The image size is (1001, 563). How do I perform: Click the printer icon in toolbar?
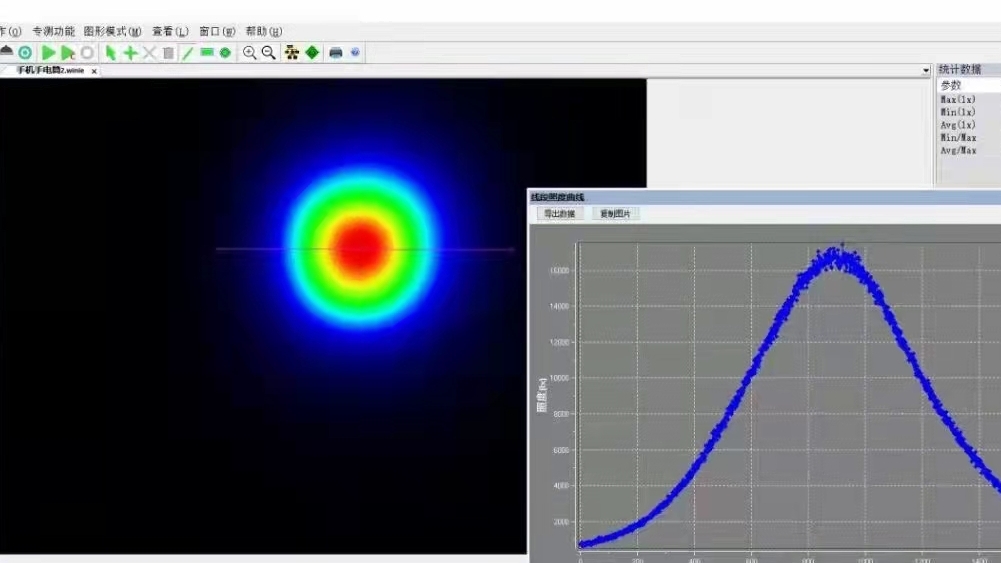pos(336,53)
